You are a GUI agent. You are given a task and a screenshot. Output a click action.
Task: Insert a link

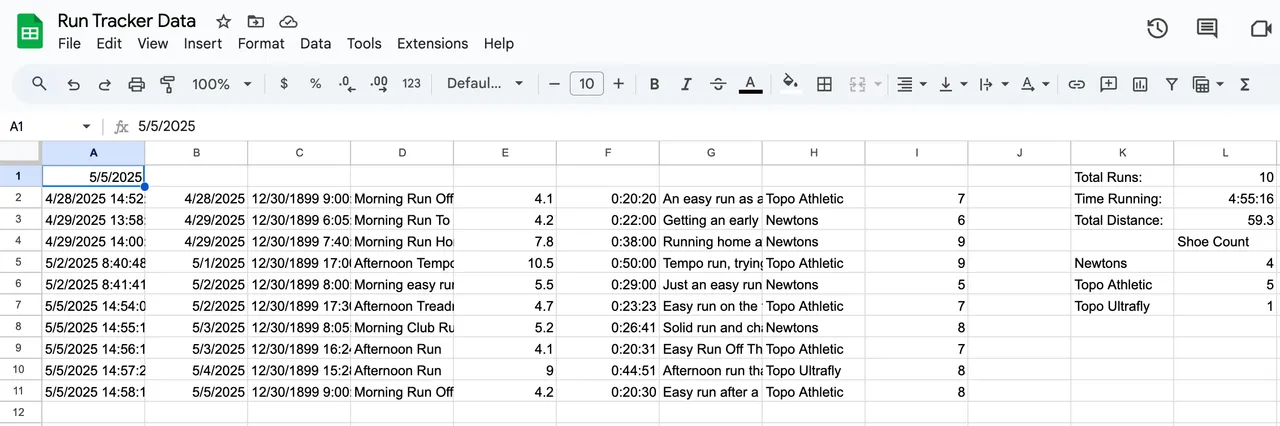pos(1076,84)
